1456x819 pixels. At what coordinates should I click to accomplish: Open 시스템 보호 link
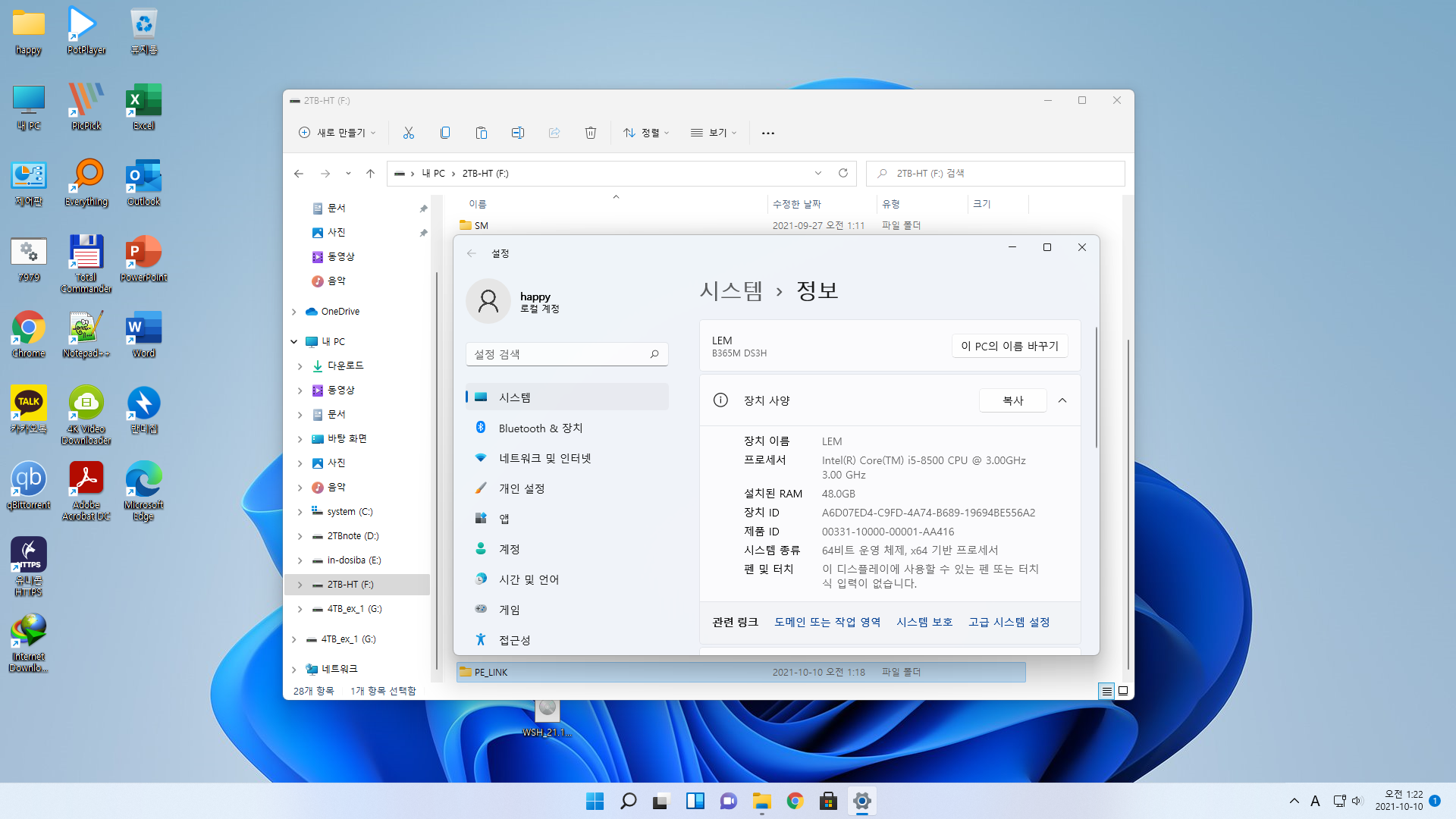coord(924,622)
